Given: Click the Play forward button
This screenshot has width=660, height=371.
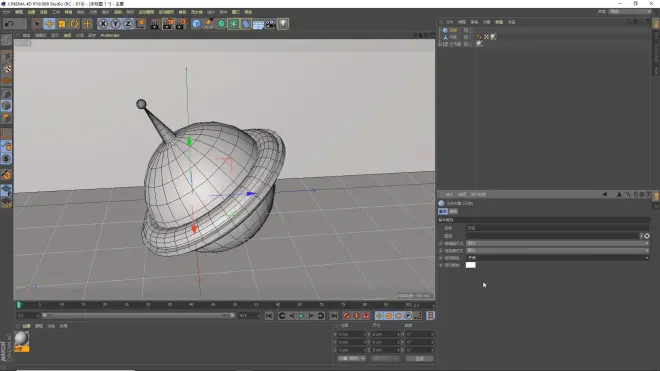Looking at the screenshot, I should pos(301,316).
